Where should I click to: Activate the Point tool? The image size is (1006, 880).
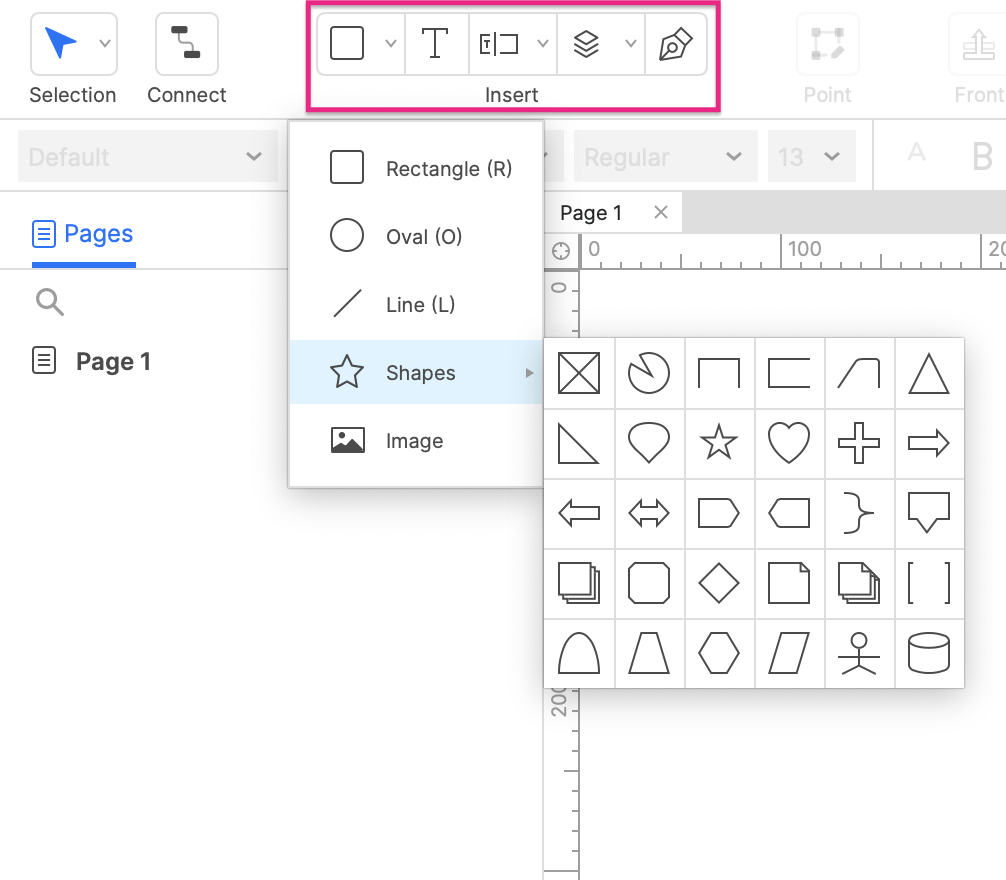click(827, 44)
